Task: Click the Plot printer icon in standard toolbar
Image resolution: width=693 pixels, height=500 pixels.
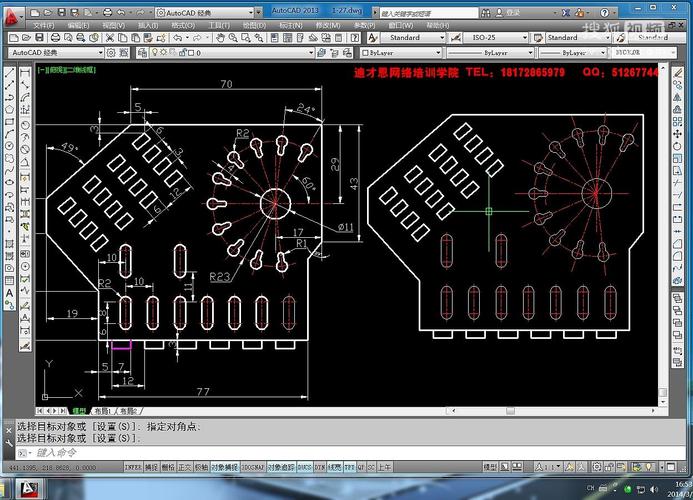Action: click(x=55, y=38)
